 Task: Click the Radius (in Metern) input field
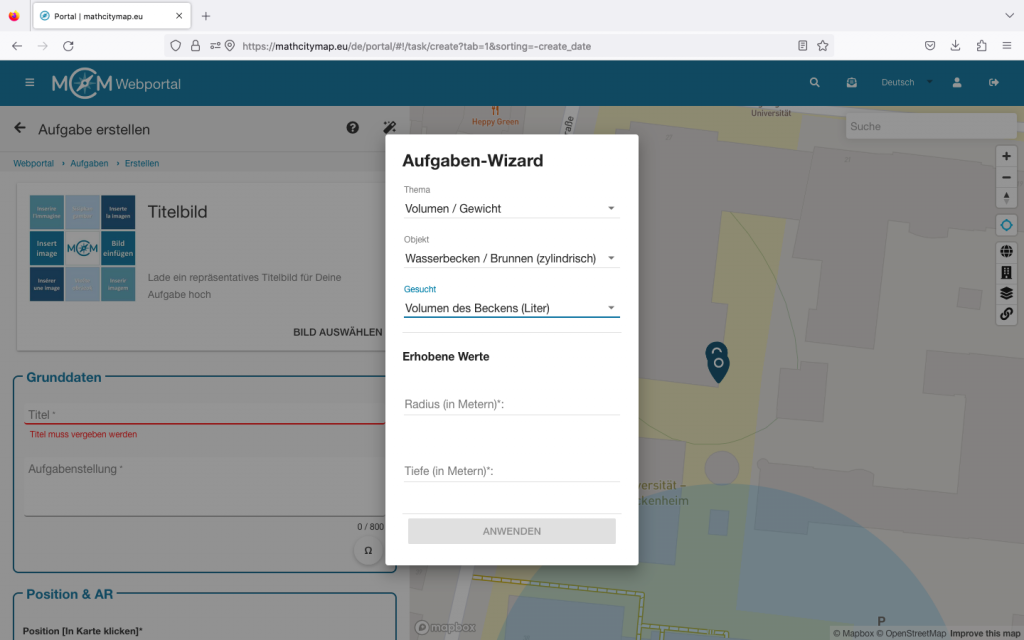pyautogui.click(x=511, y=404)
